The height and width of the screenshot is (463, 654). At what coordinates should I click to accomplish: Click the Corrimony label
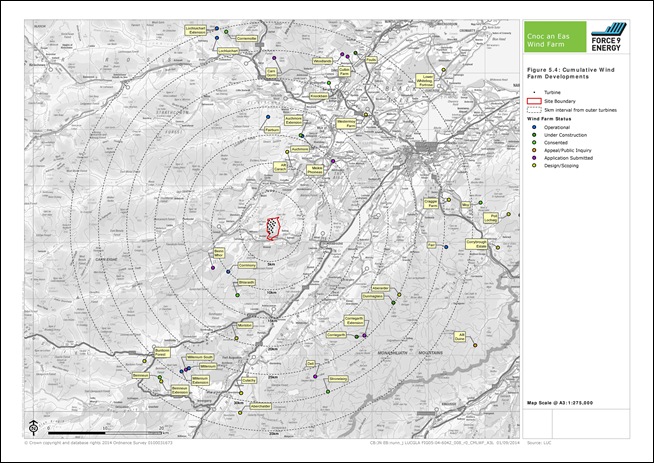click(x=247, y=265)
